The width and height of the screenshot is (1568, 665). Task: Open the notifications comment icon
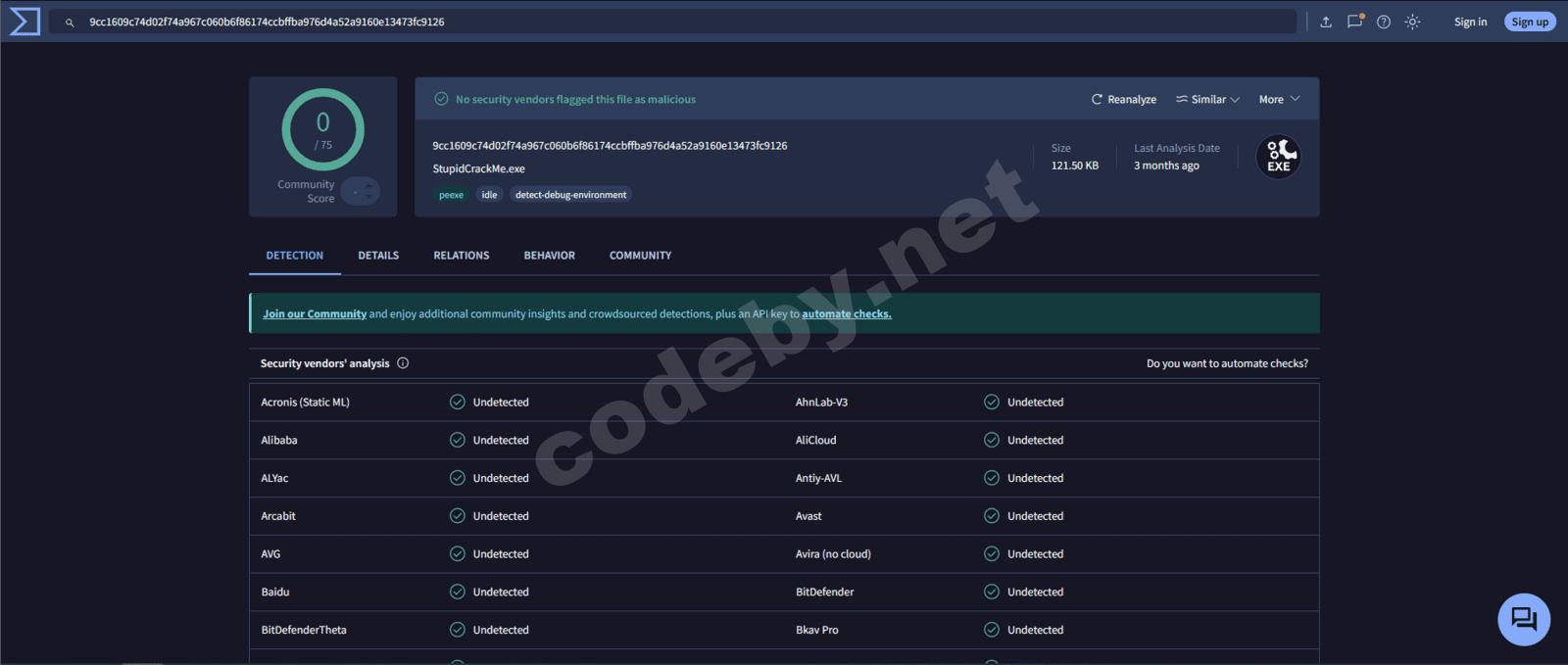pyautogui.click(x=1355, y=21)
